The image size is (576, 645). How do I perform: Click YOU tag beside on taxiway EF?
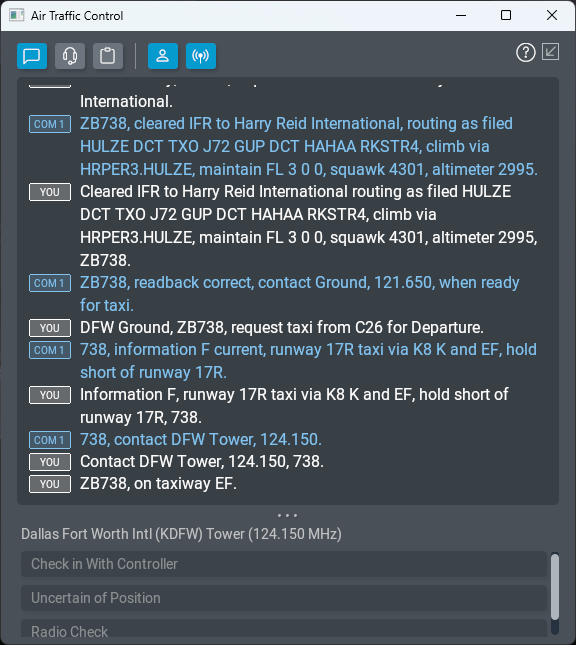(50, 484)
